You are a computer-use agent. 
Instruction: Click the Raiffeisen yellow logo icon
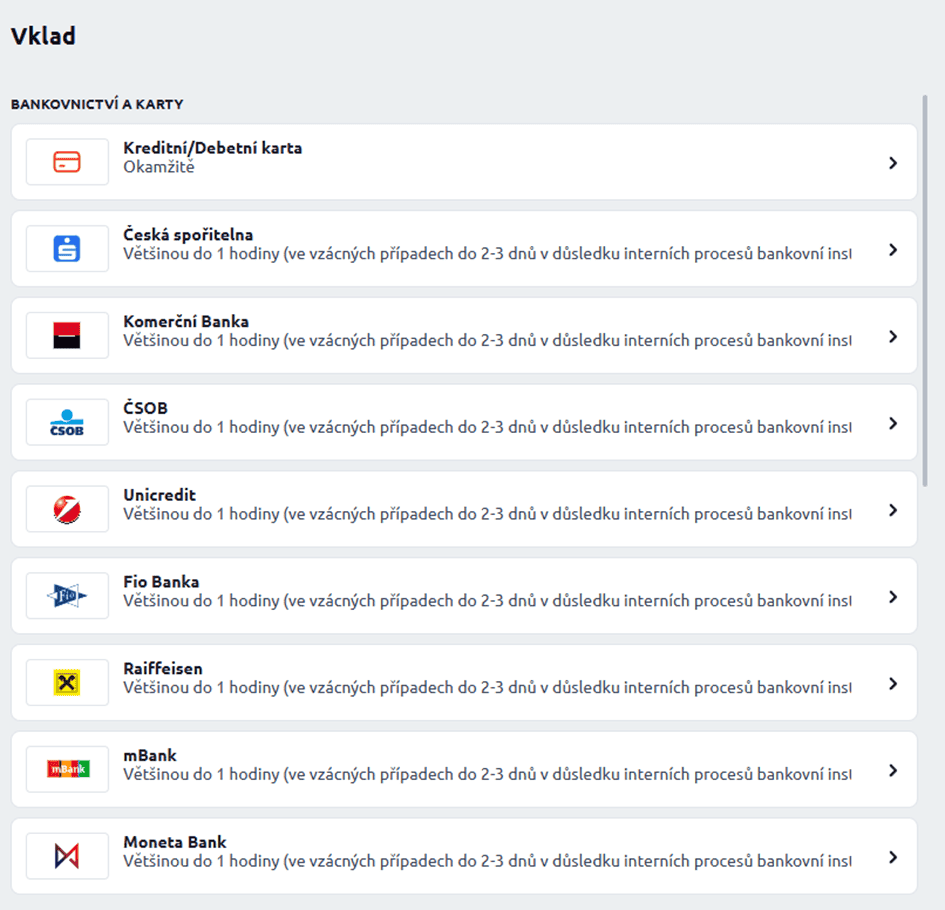pyautogui.click(x=67, y=683)
